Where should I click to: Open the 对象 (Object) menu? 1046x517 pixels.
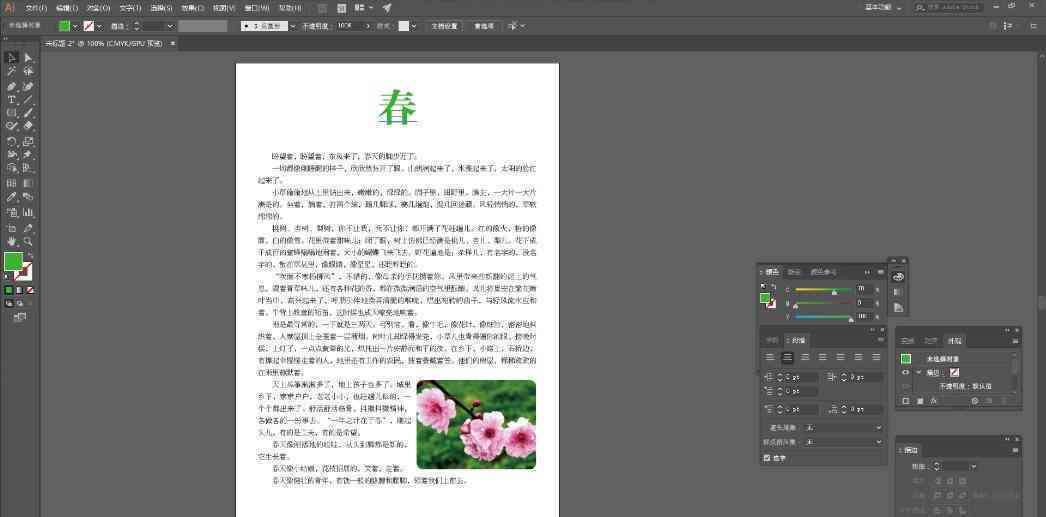98,8
